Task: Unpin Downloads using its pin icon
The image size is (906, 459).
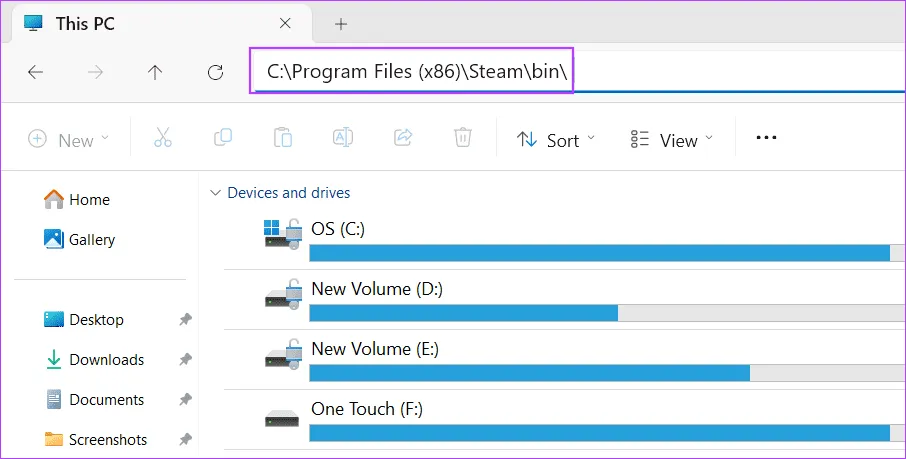Action: 185,360
